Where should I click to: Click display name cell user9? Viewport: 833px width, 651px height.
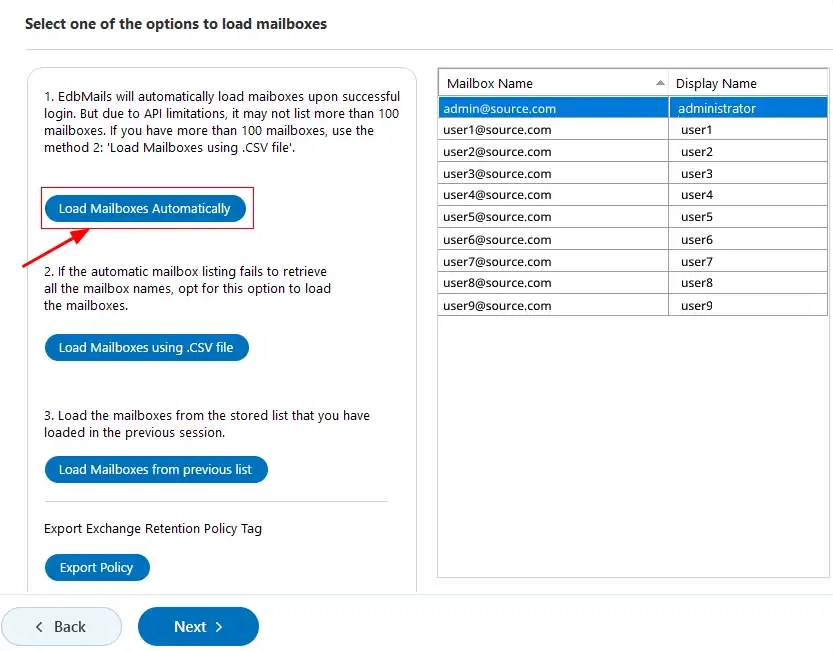[748, 305]
